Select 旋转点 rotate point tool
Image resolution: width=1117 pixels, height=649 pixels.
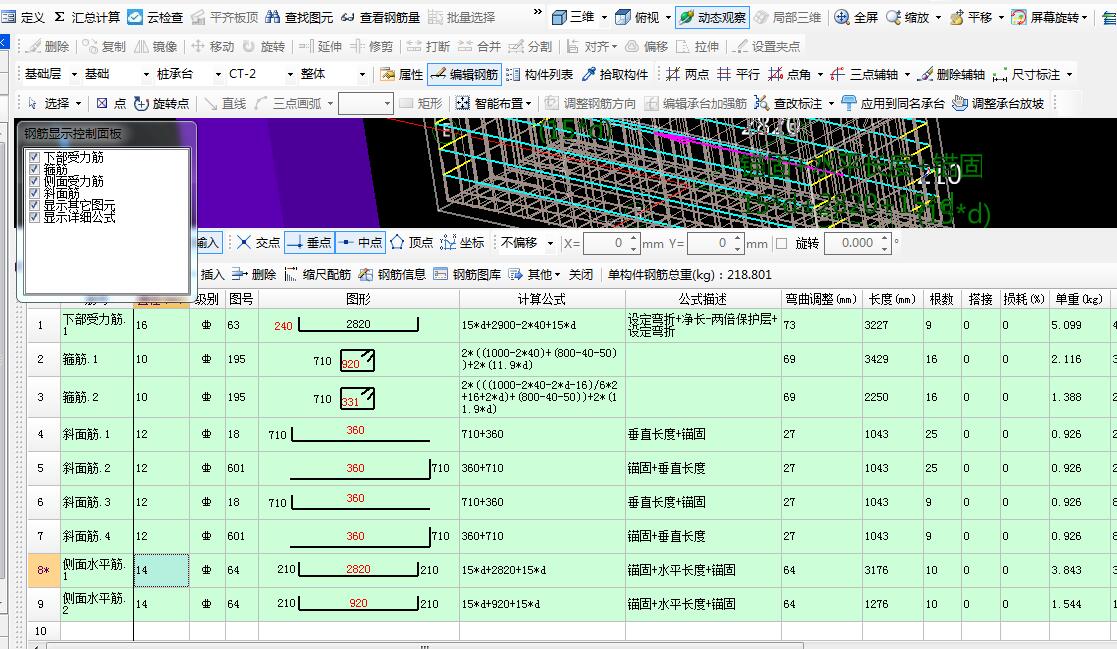pos(162,103)
